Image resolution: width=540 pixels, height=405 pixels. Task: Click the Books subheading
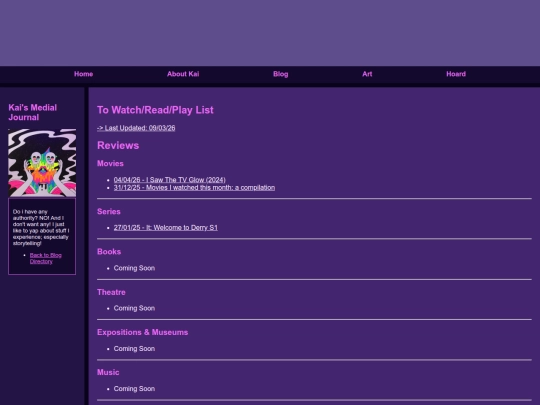[x=109, y=252]
